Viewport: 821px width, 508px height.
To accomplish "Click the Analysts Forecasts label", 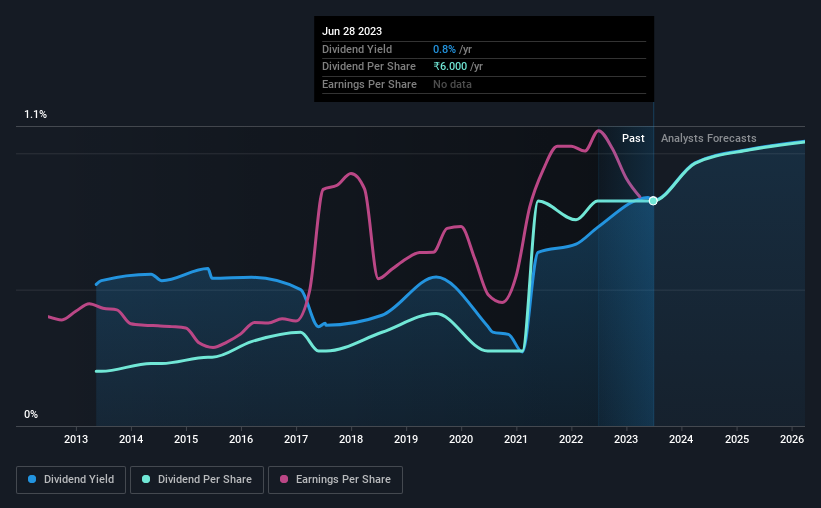I will point(708,138).
